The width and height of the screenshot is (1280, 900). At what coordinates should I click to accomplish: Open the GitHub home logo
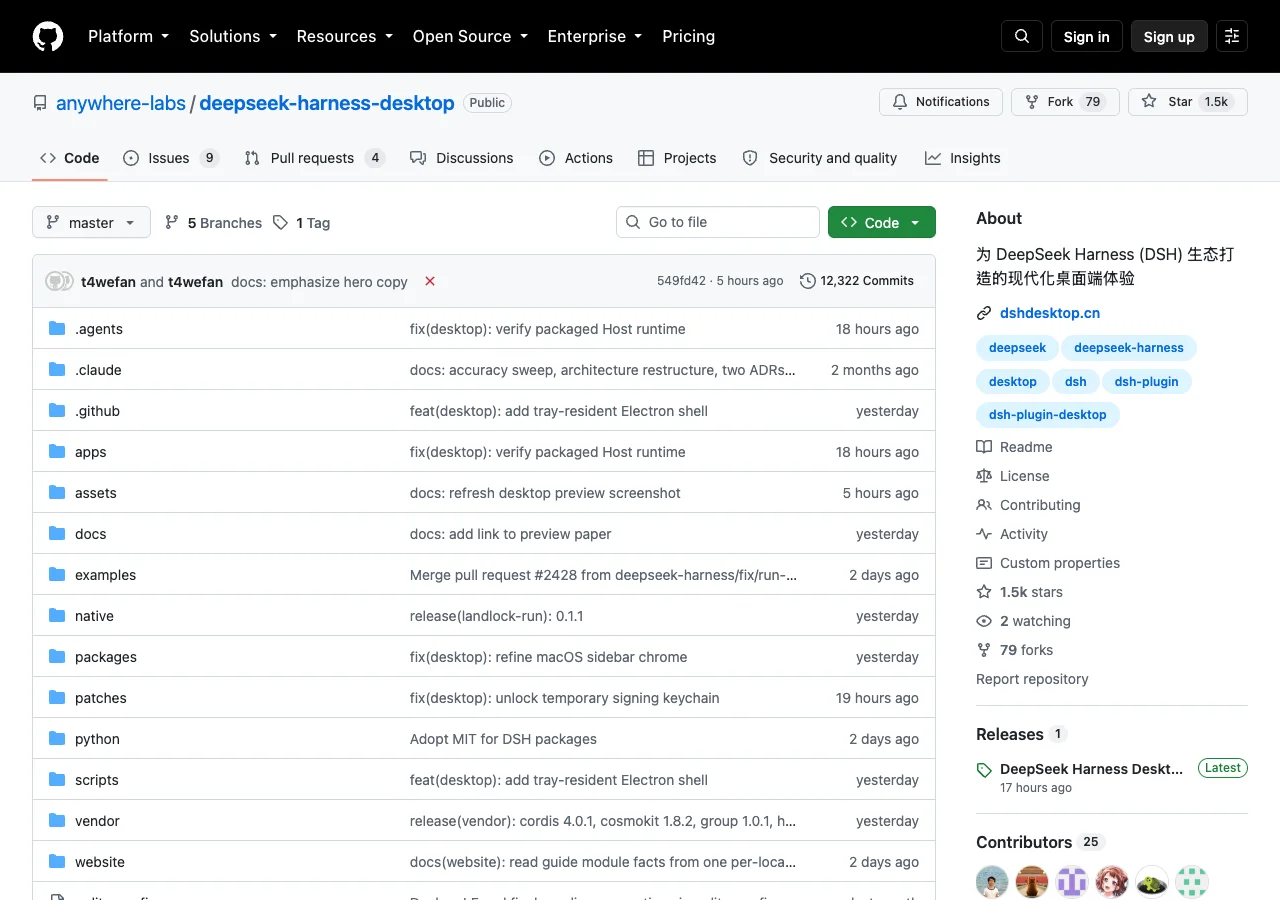click(48, 36)
